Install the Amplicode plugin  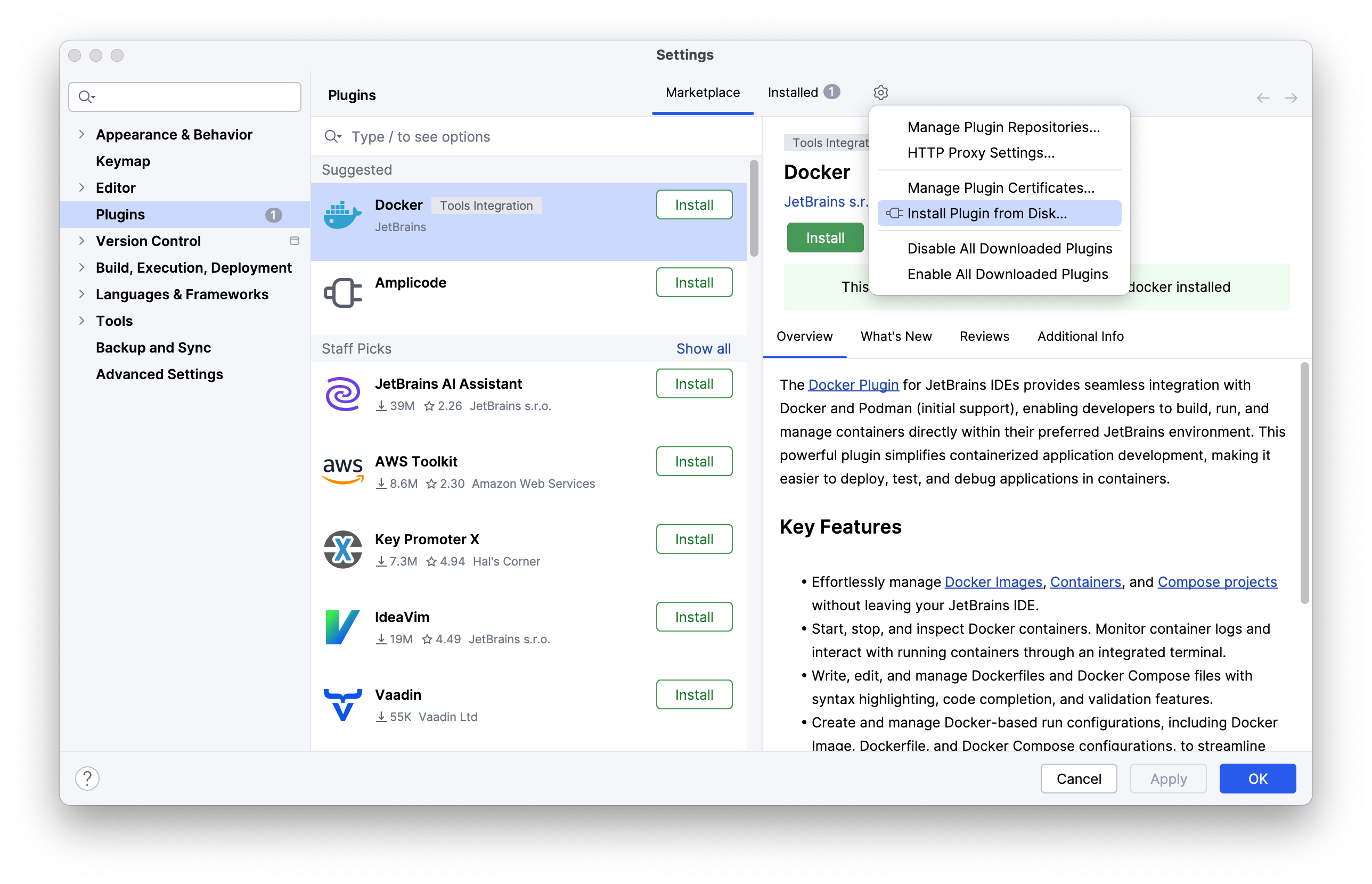tap(694, 282)
